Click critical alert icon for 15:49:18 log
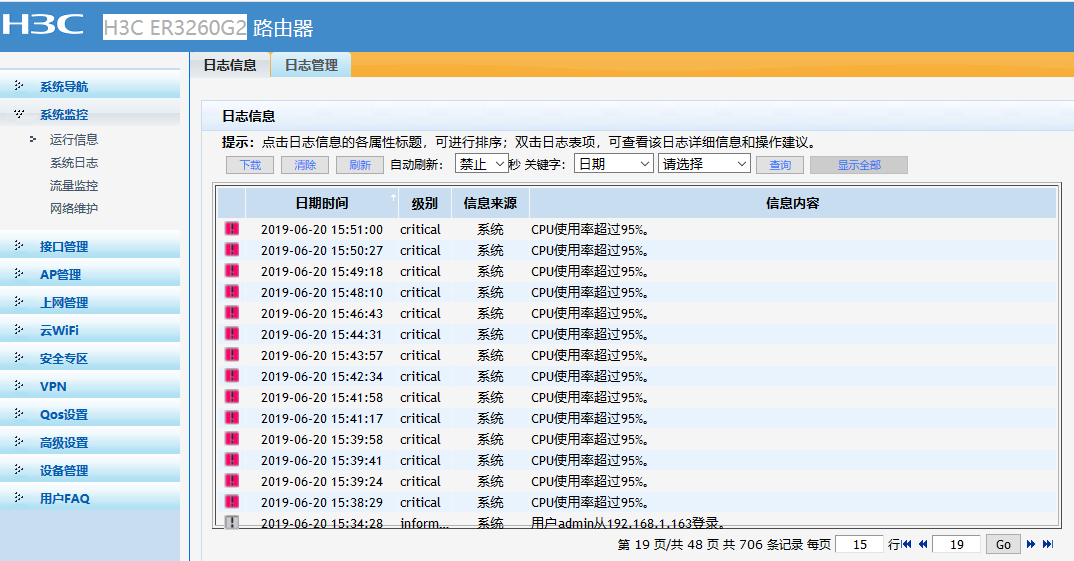The width and height of the screenshot is (1074, 561). click(232, 271)
